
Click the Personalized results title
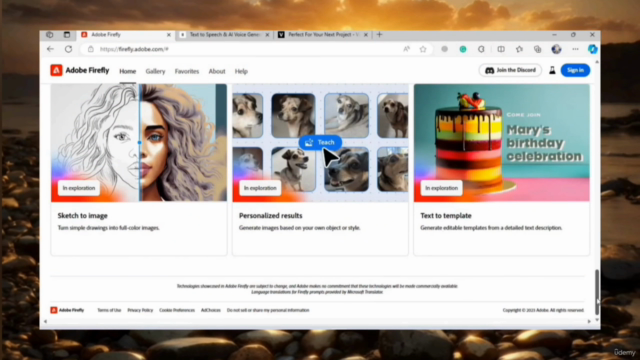(271, 216)
